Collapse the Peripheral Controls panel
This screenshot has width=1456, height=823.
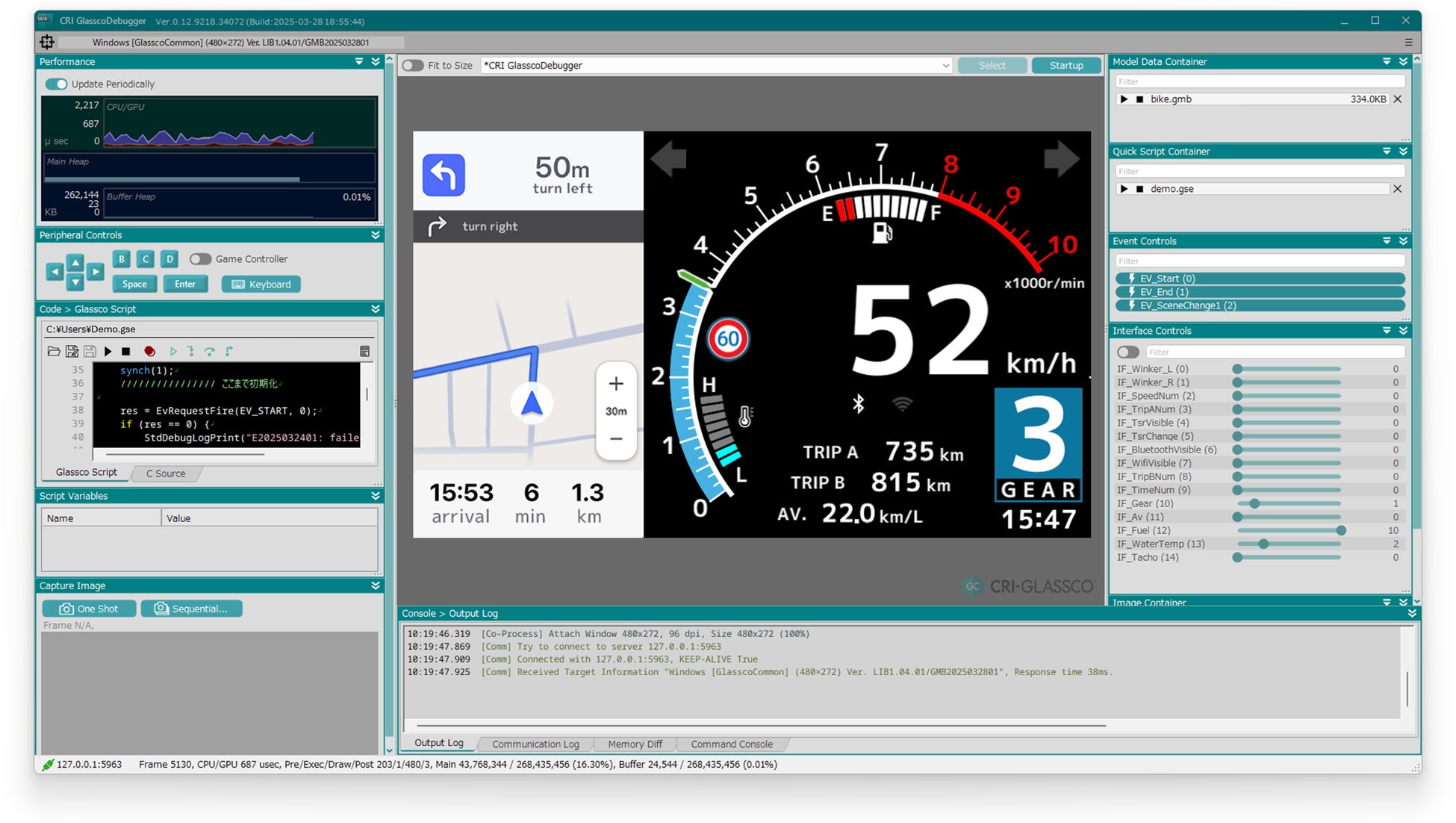tap(376, 235)
